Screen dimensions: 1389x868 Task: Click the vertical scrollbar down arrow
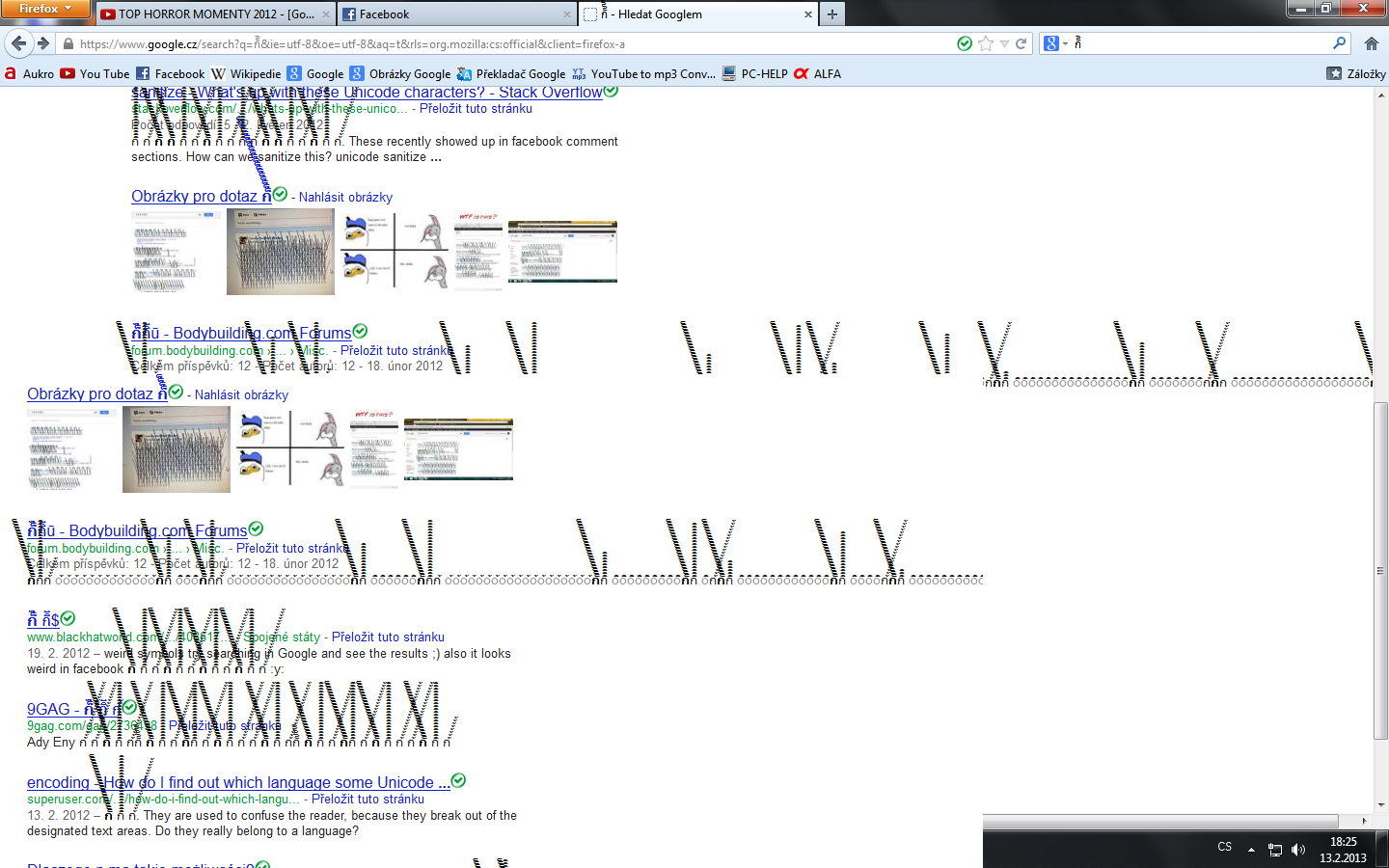coord(1381,805)
